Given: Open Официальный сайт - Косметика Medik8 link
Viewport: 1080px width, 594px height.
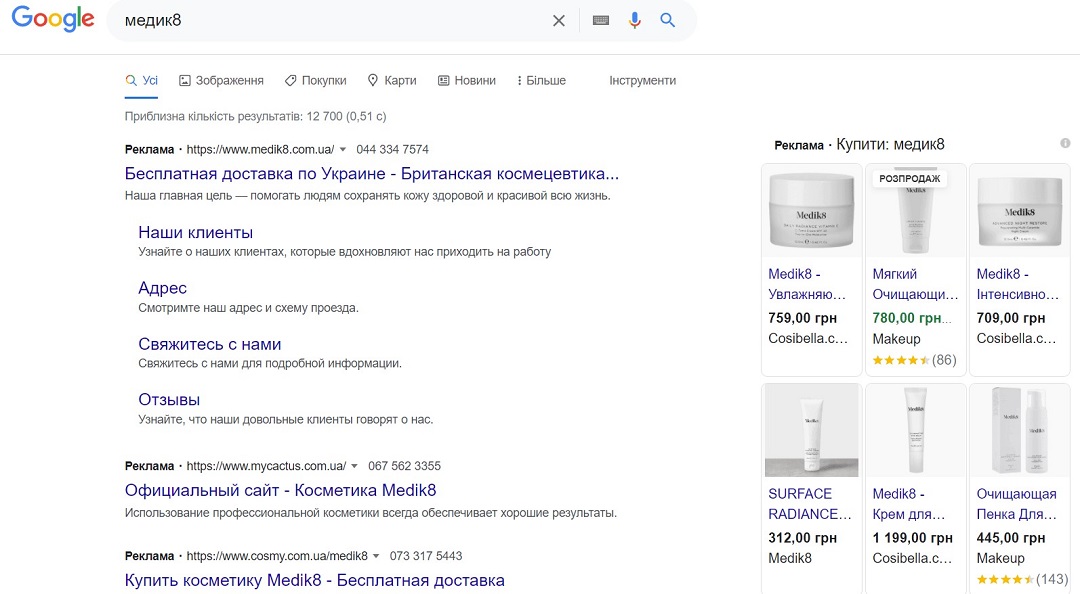Looking at the screenshot, I should pyautogui.click(x=280, y=491).
